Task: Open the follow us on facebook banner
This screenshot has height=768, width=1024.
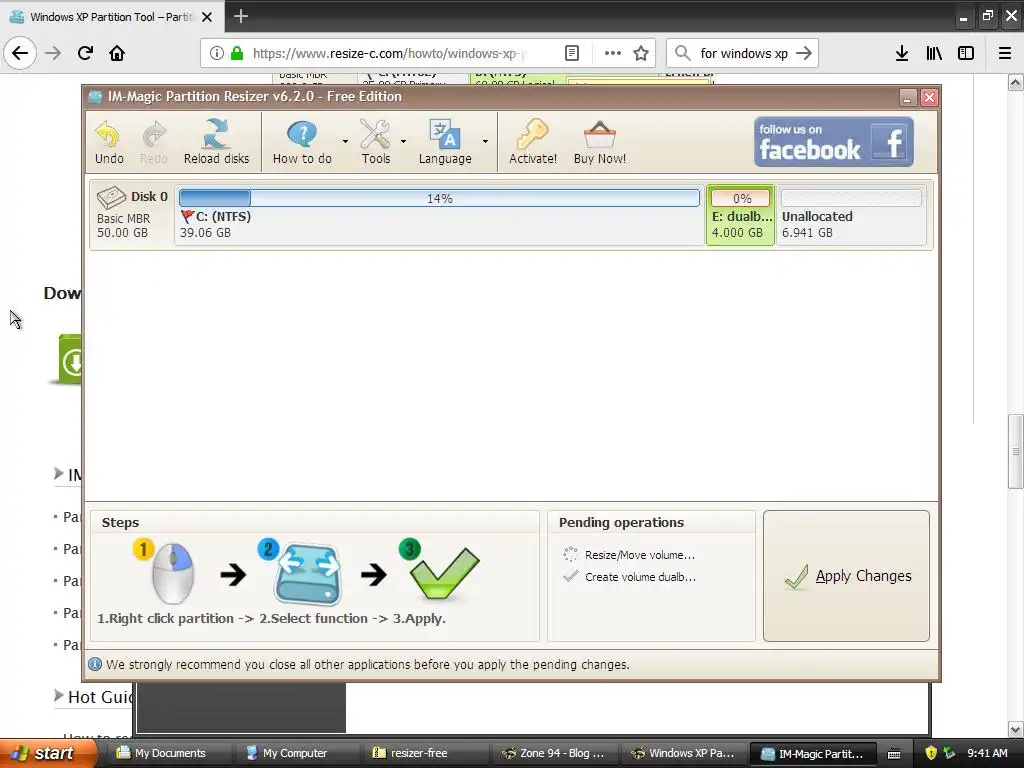Action: click(833, 142)
